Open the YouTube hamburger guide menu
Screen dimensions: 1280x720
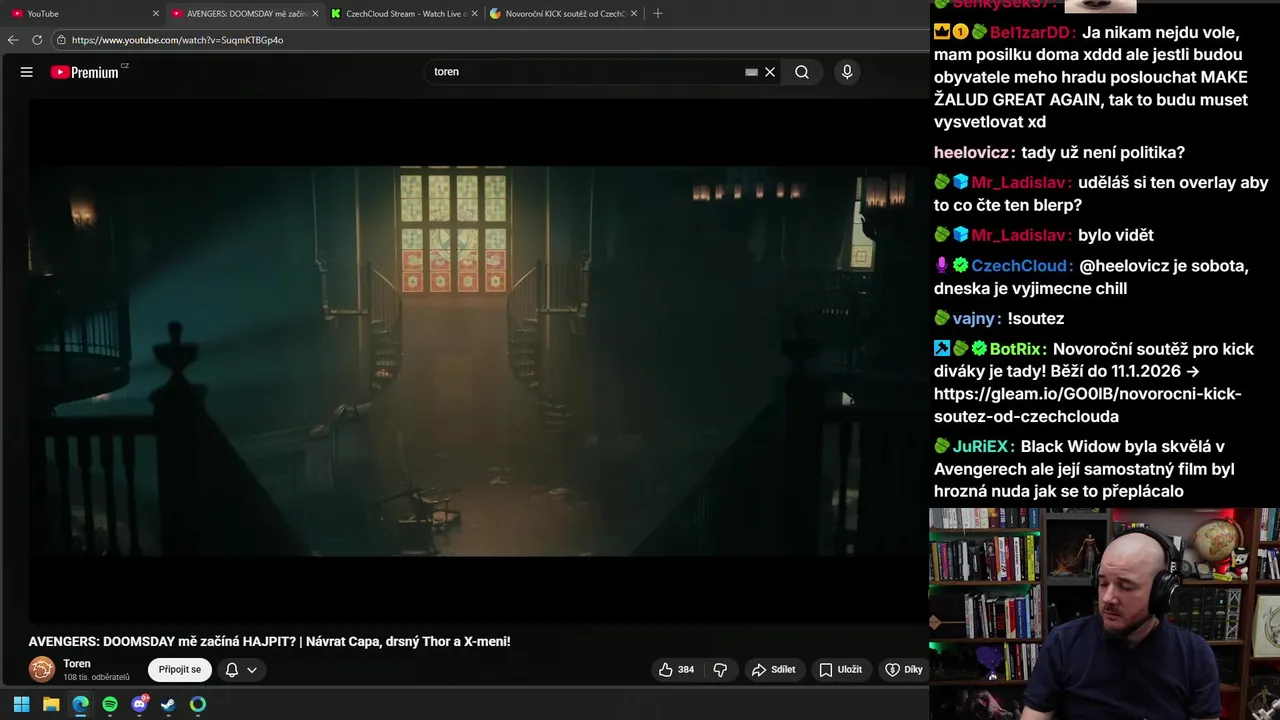pyautogui.click(x=27, y=72)
